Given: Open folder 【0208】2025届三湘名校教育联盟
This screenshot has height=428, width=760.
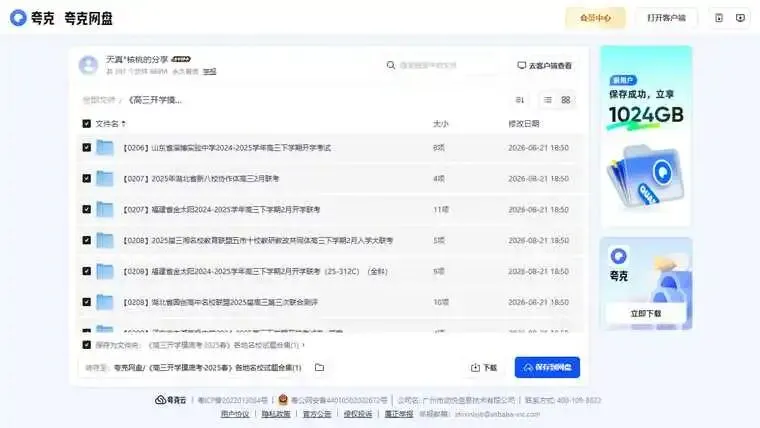Looking at the screenshot, I should [x=257, y=240].
